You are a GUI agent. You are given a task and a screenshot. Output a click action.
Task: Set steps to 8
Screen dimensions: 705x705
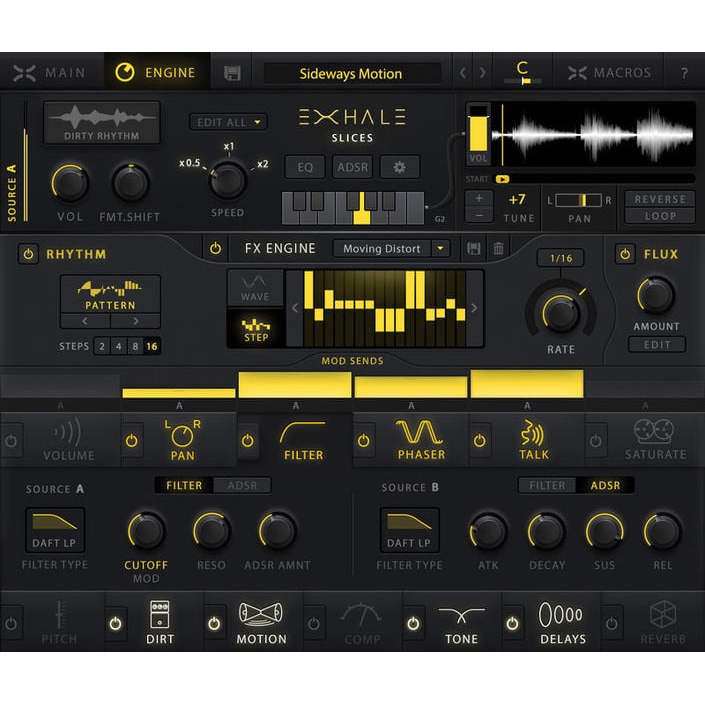135,346
